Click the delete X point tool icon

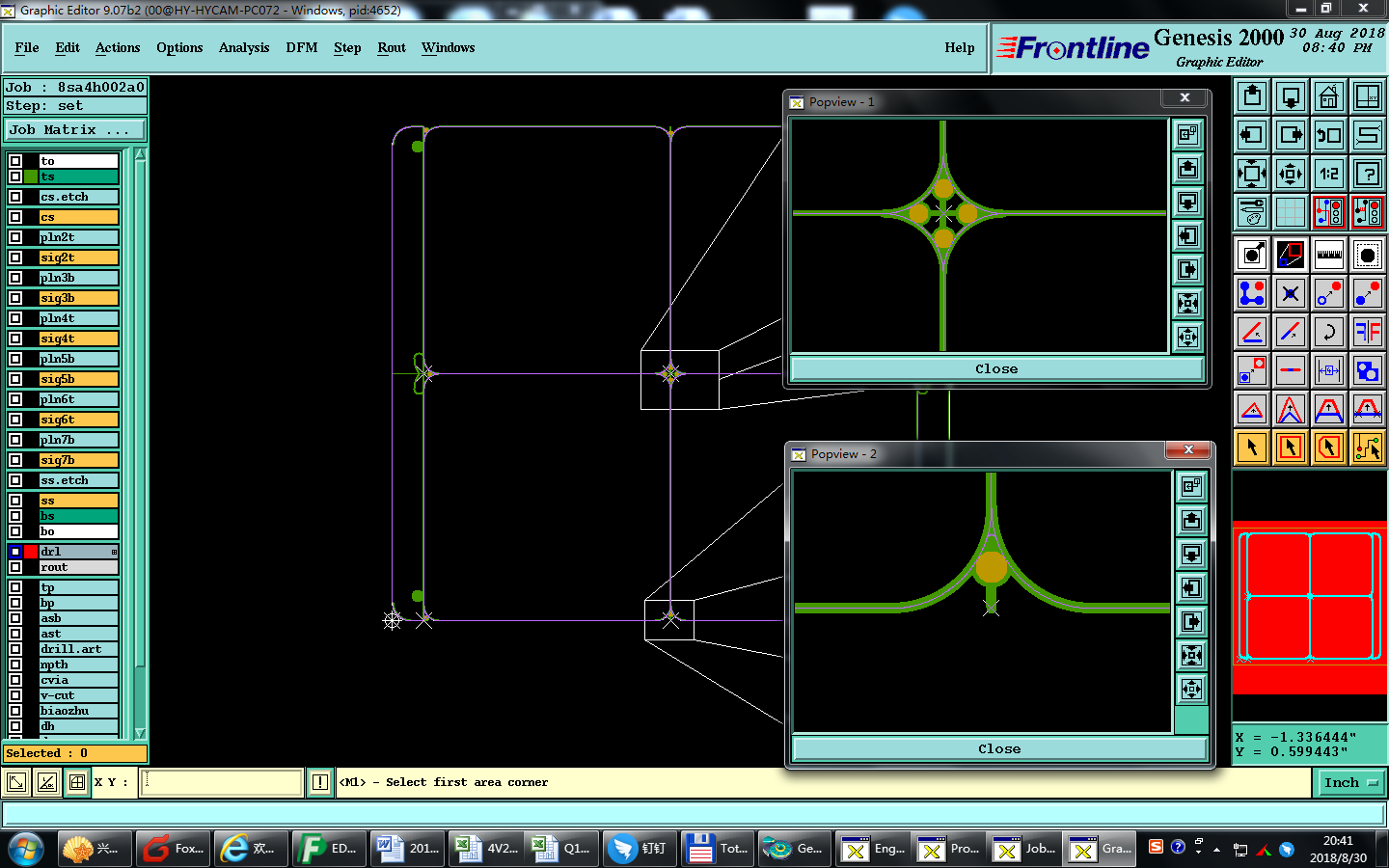pyautogui.click(x=1291, y=293)
